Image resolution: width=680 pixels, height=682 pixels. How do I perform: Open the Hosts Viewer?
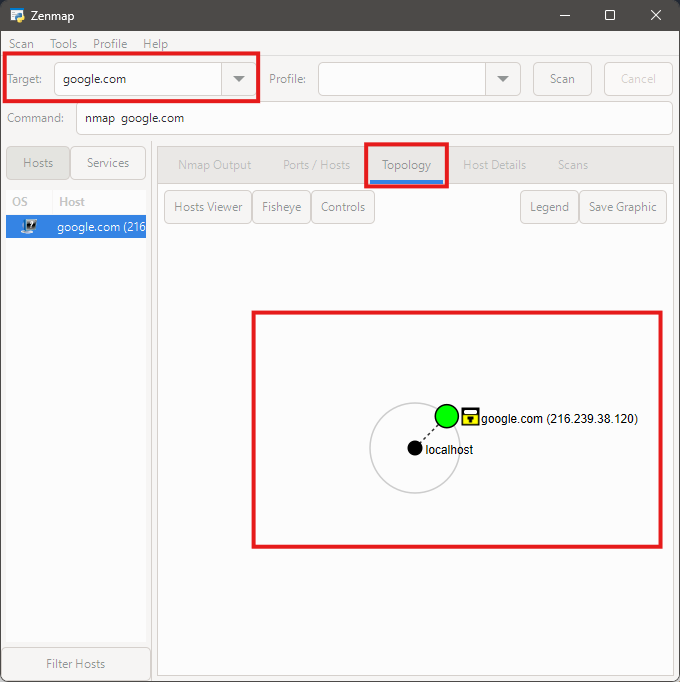point(208,207)
